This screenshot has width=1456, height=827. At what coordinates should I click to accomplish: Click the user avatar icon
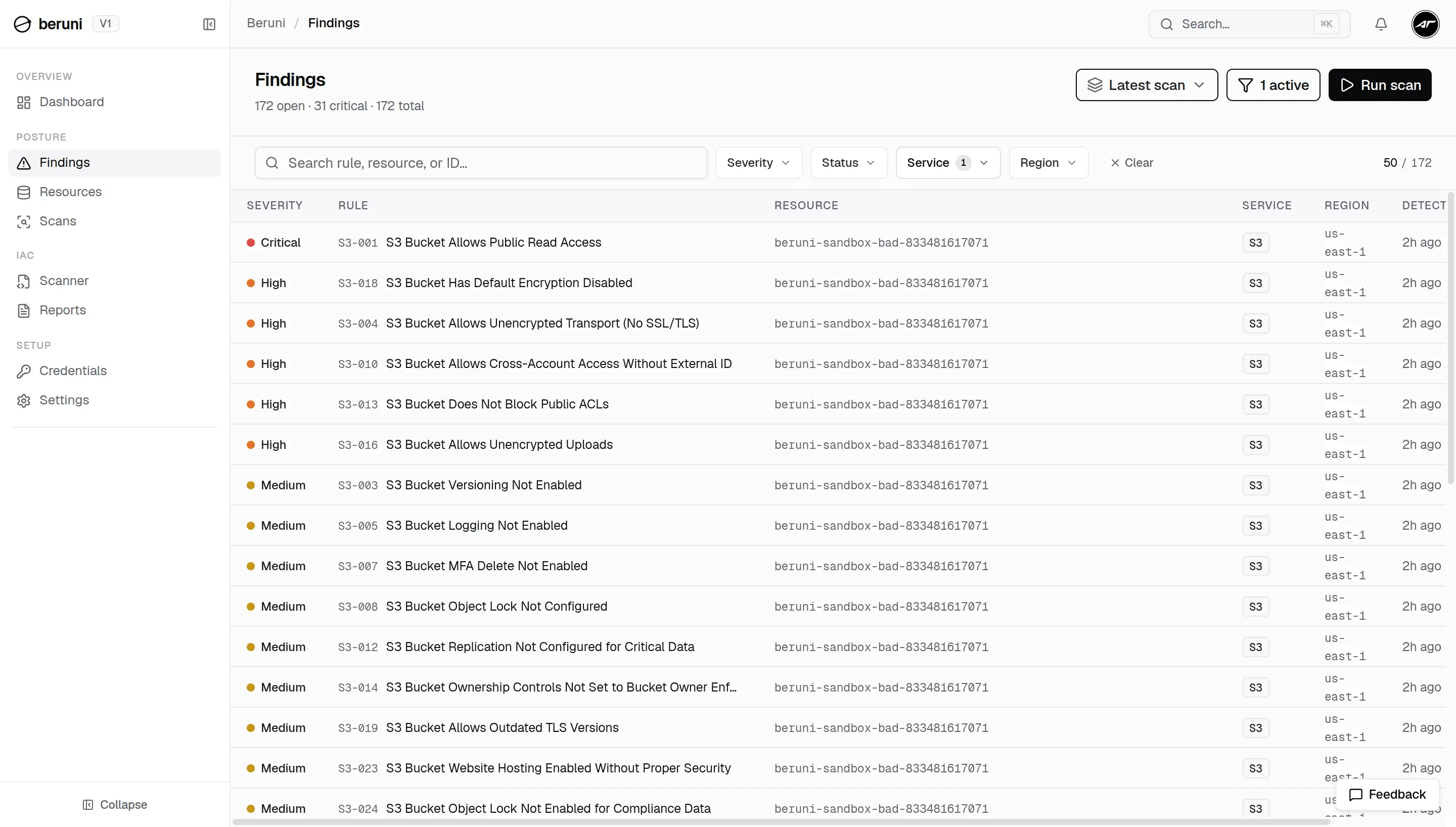click(x=1425, y=24)
